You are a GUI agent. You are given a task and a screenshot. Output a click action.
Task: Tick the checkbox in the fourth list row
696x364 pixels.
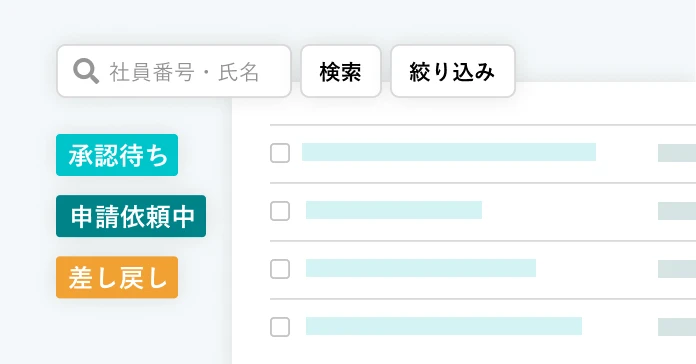point(280,327)
